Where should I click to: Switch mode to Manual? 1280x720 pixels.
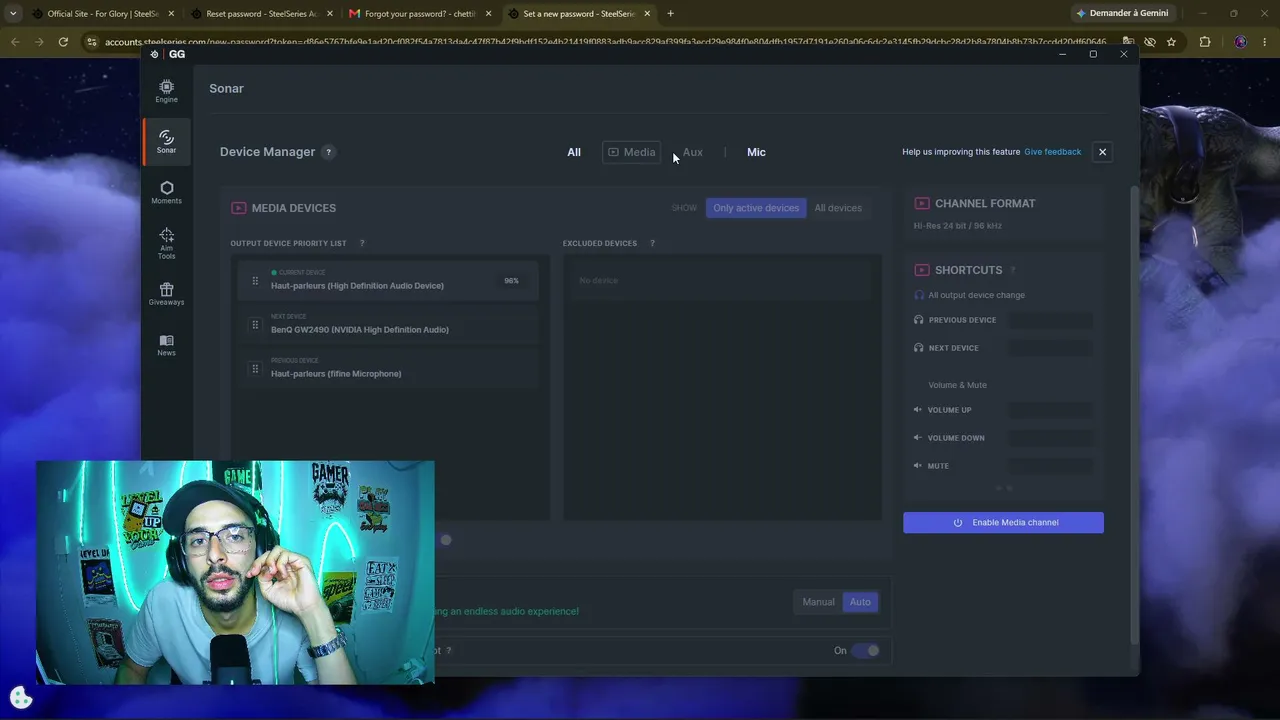click(x=818, y=602)
